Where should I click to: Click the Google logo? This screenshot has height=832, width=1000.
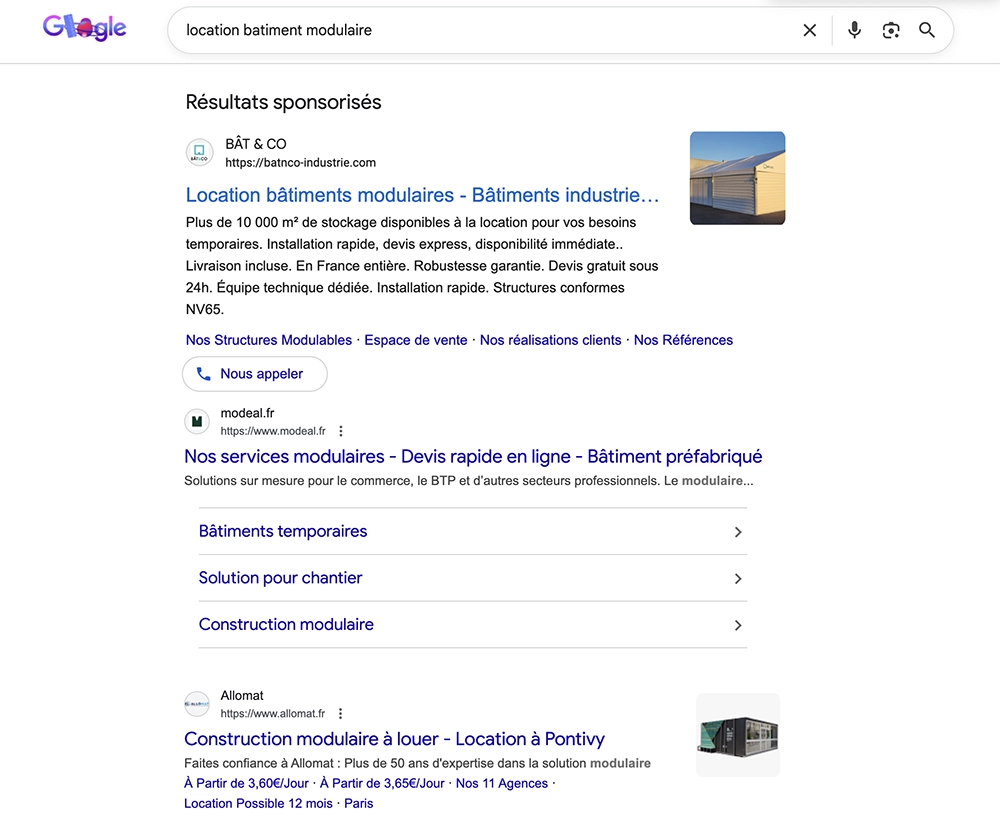pyautogui.click(x=84, y=28)
